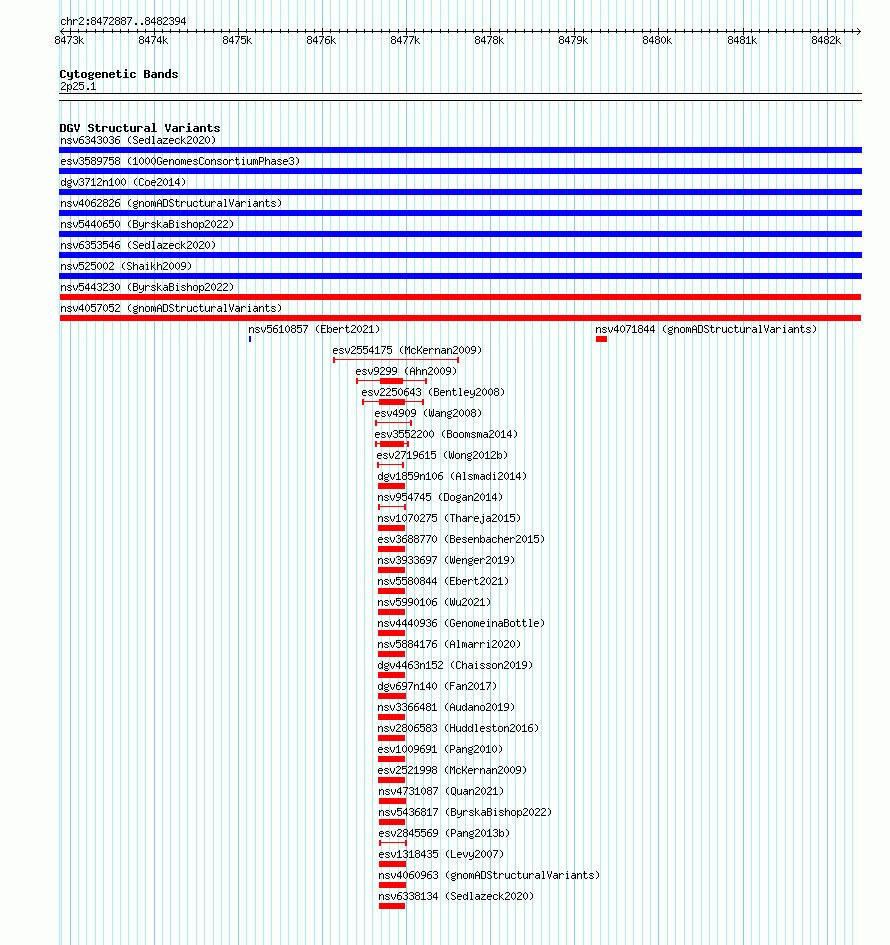The height and width of the screenshot is (945, 890).
Task: Click the Cytogenetic Bands track title
Action: [x=119, y=74]
